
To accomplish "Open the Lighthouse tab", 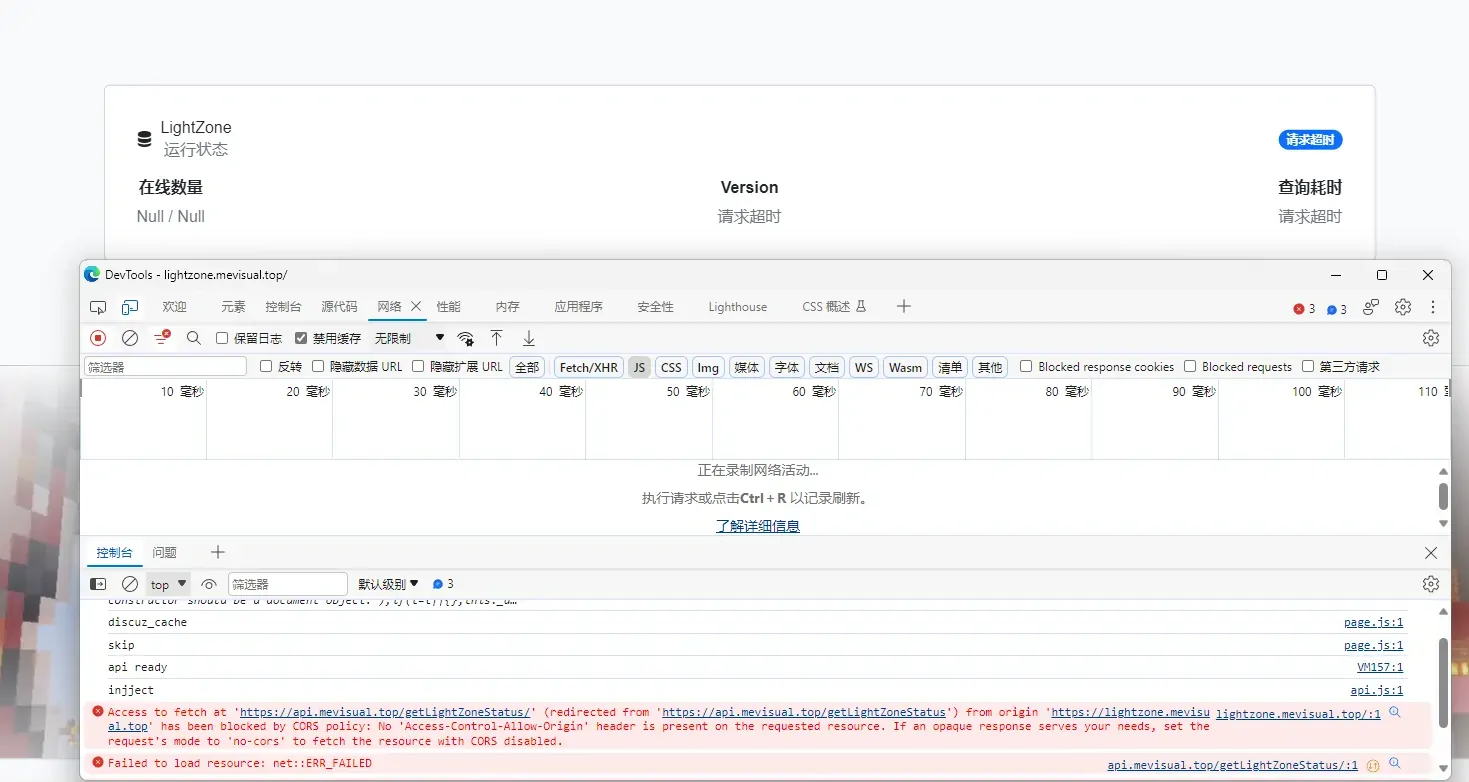I will (x=738, y=307).
